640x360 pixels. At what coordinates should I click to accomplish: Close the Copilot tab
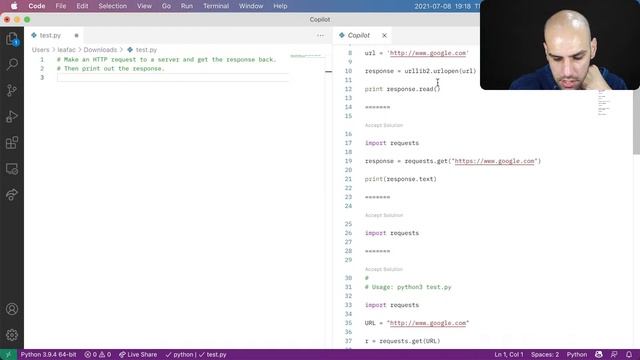[384, 36]
